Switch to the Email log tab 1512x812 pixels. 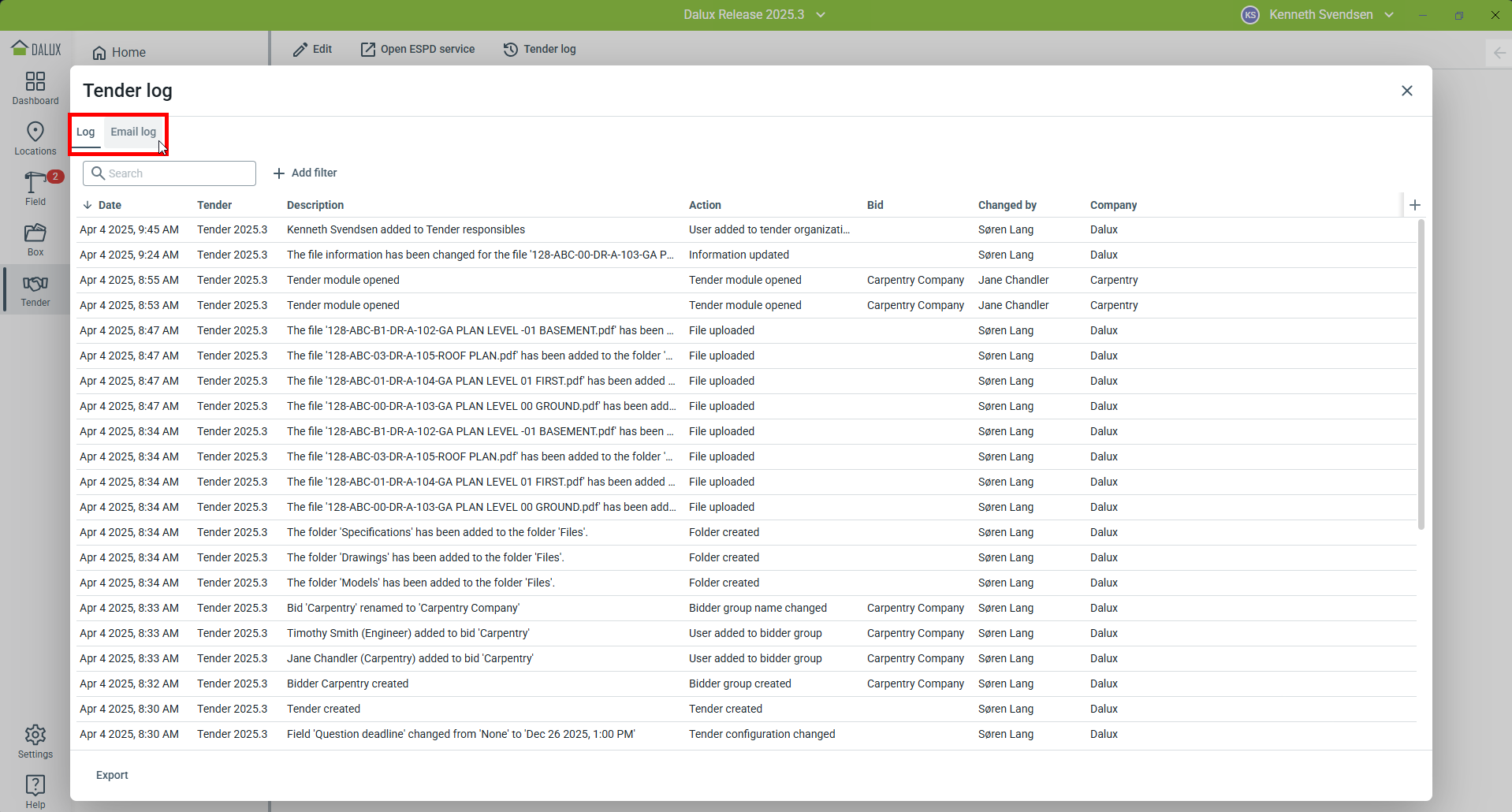(x=133, y=132)
